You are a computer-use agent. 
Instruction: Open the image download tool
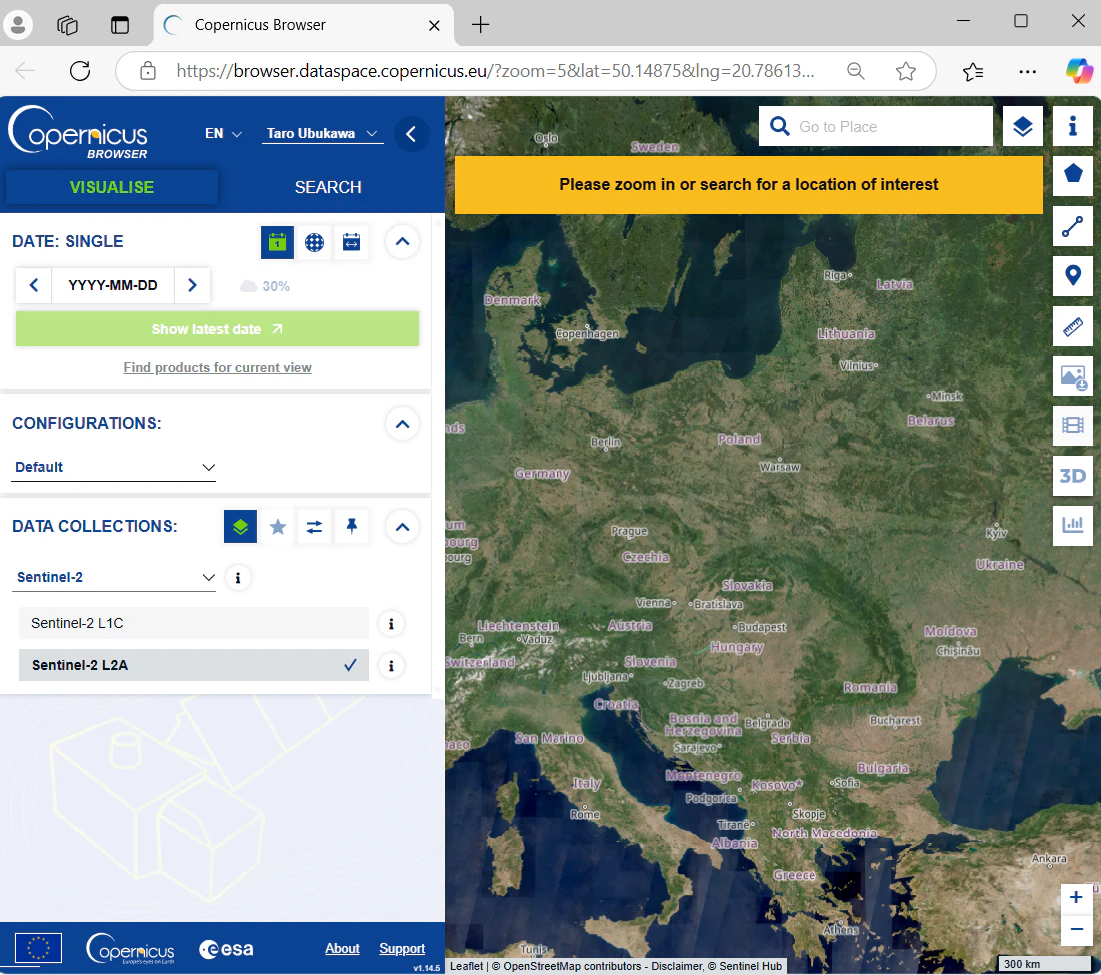(x=1073, y=376)
